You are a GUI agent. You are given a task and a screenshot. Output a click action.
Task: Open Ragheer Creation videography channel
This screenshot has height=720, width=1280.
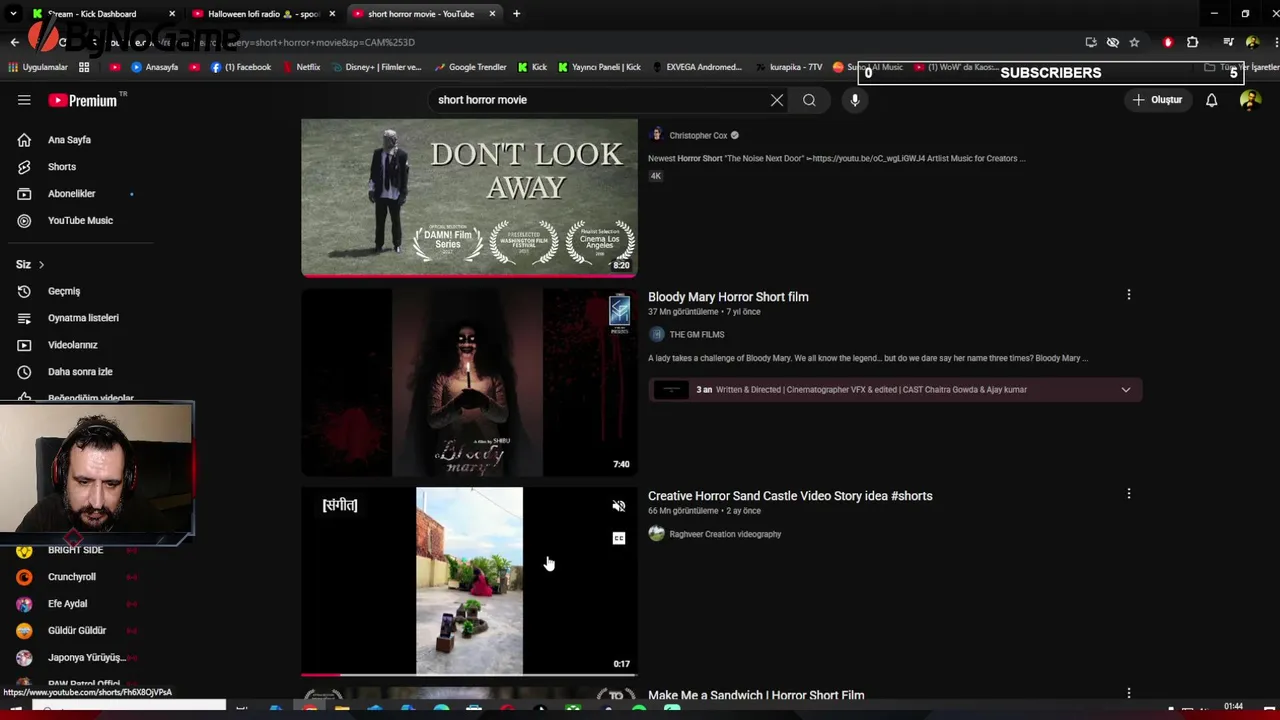(725, 534)
